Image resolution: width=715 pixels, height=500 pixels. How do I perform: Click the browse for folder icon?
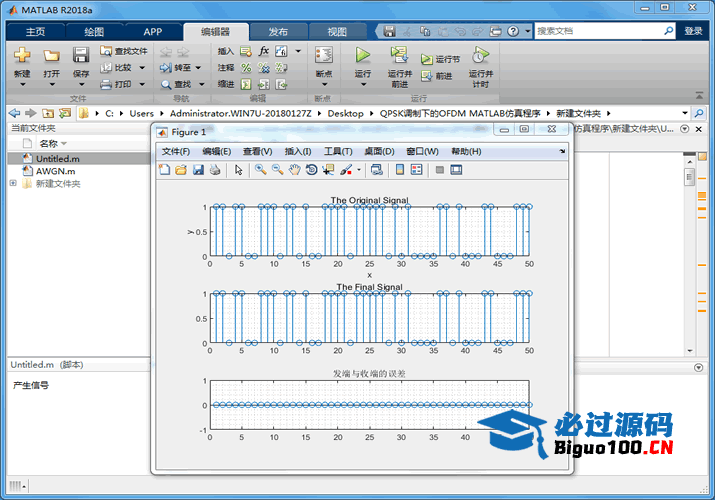tap(65, 113)
